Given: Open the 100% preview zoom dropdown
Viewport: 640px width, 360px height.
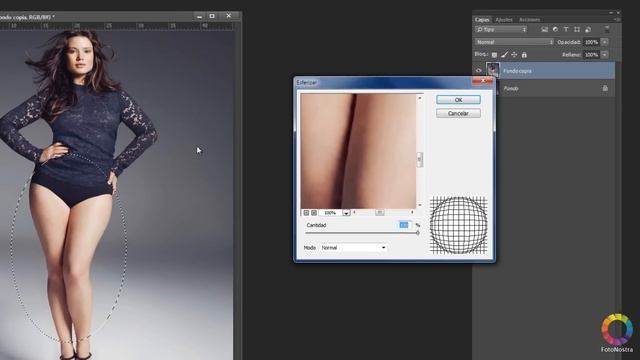Looking at the screenshot, I should [346, 213].
